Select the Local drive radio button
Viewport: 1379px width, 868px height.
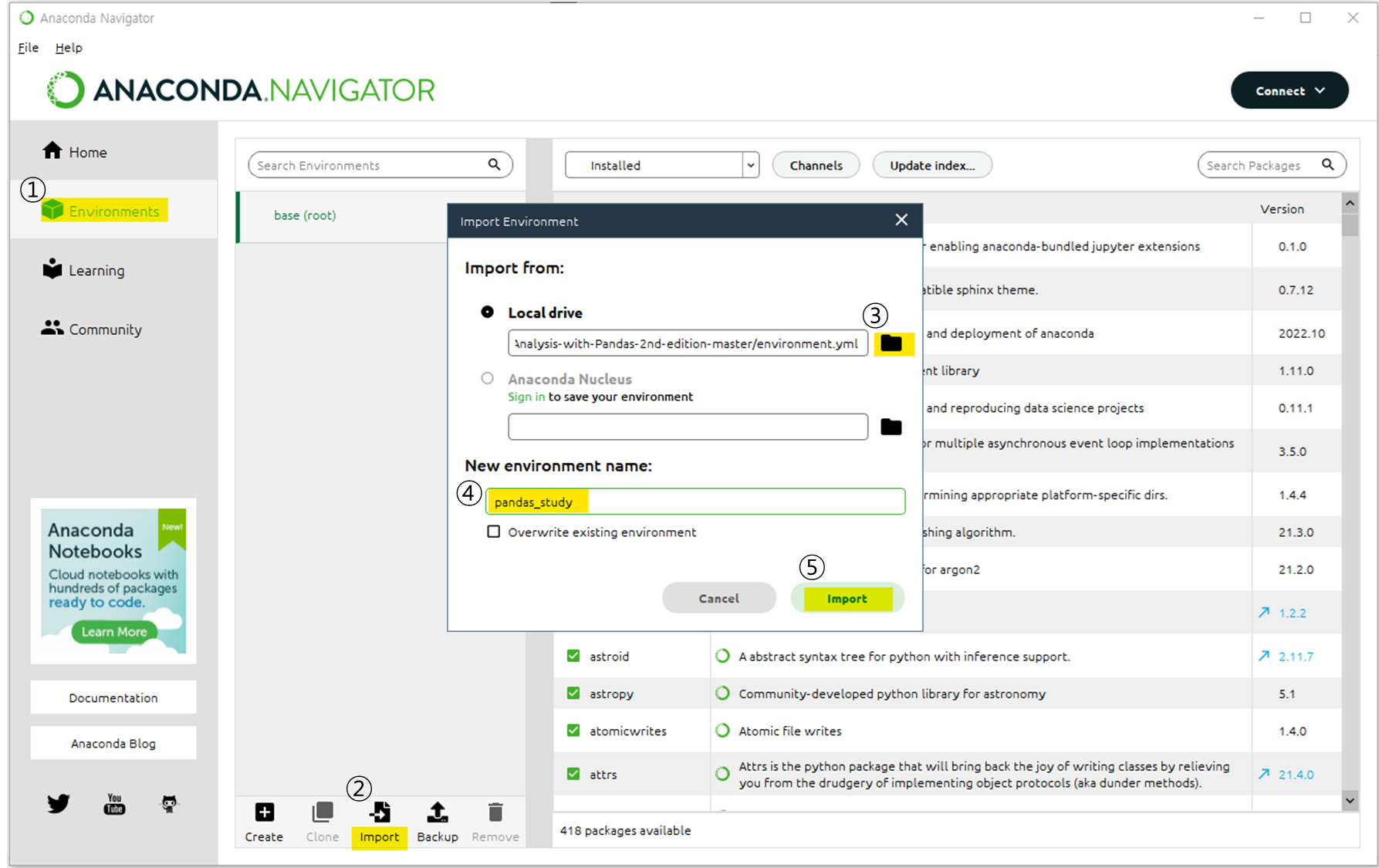coord(488,312)
